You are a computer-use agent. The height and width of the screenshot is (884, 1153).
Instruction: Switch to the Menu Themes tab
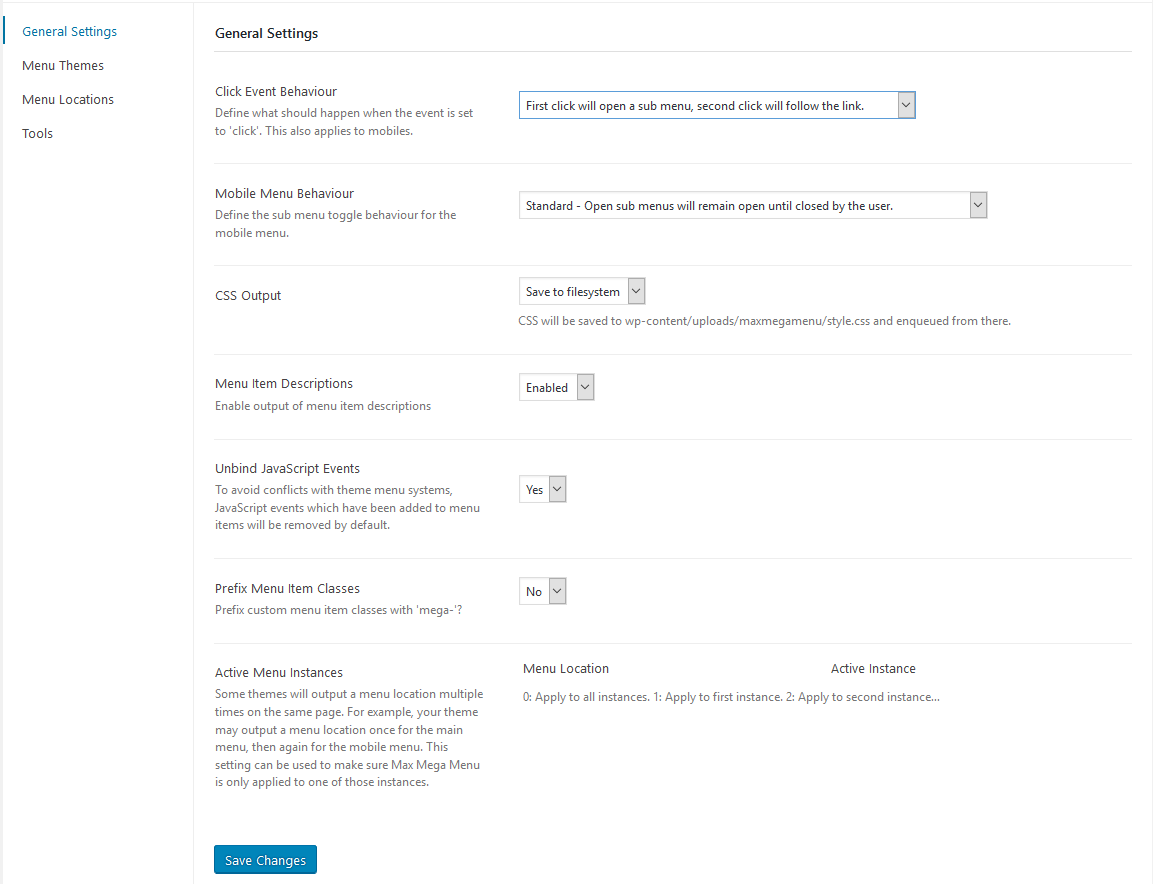63,65
